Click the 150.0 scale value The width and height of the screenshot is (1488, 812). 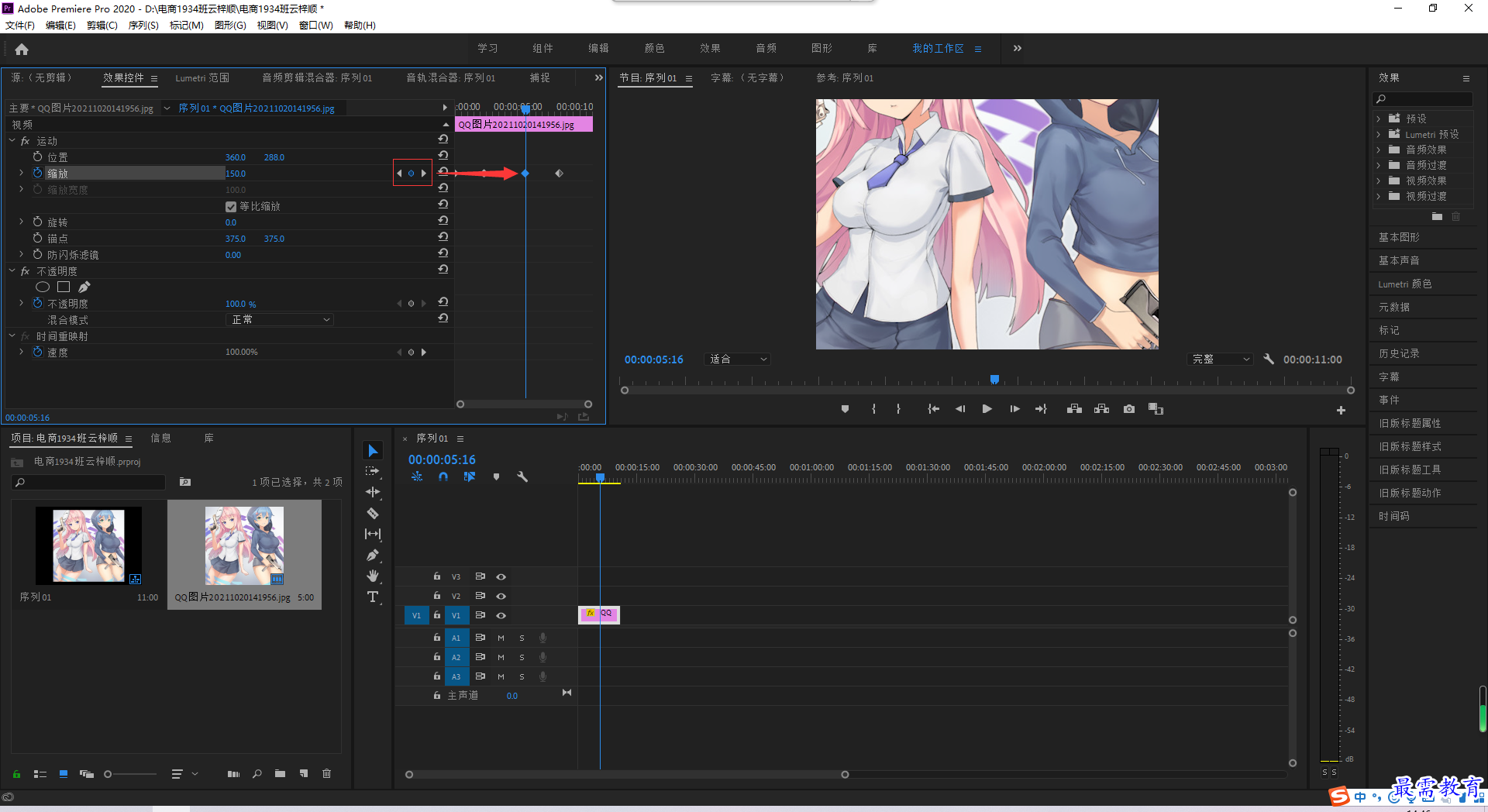pos(236,174)
